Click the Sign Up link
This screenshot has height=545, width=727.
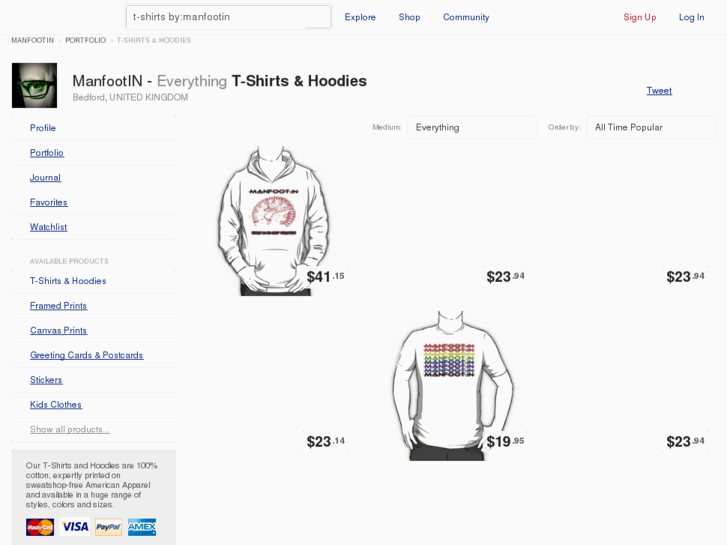click(x=639, y=17)
